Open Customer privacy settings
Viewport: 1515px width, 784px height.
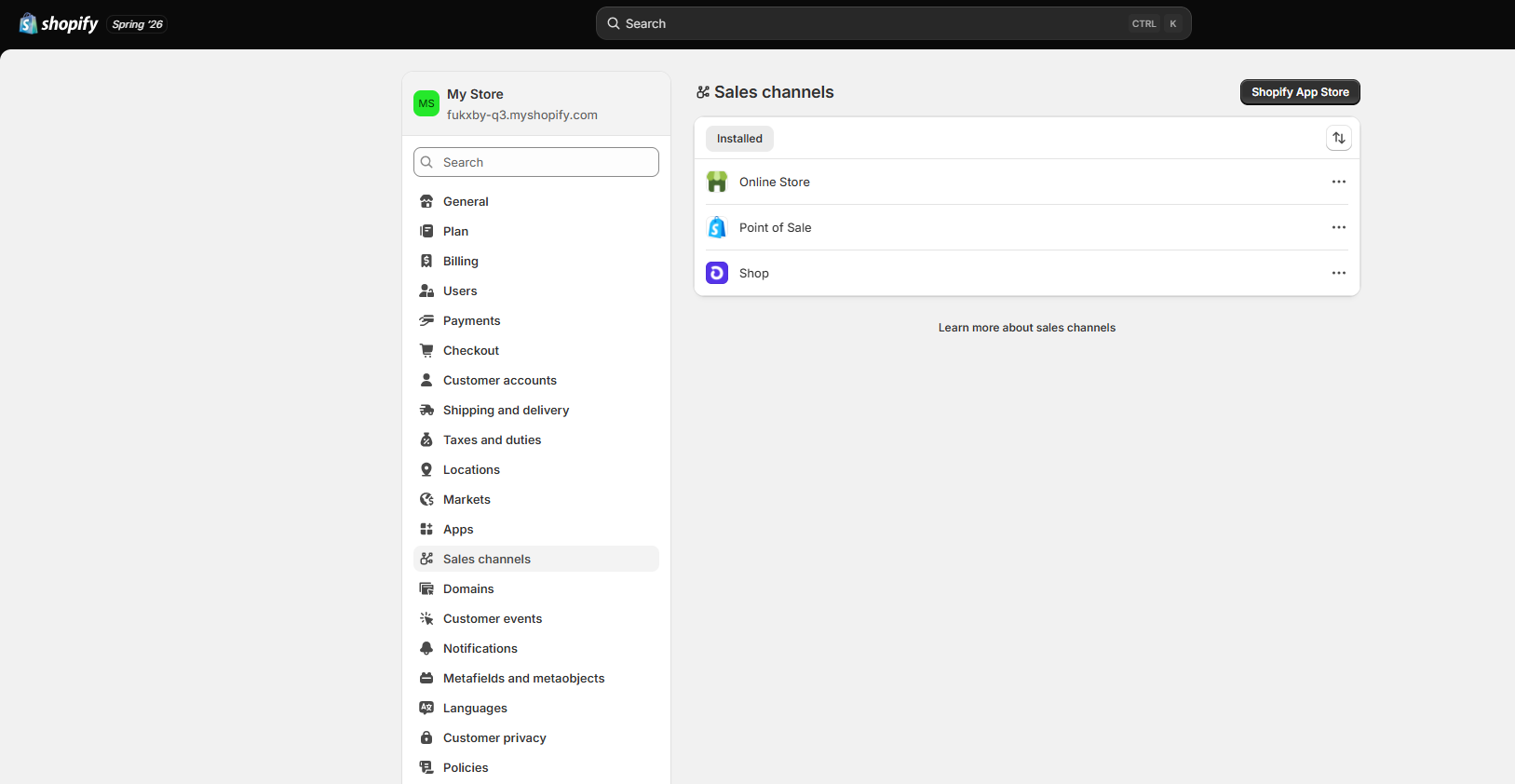click(536, 737)
